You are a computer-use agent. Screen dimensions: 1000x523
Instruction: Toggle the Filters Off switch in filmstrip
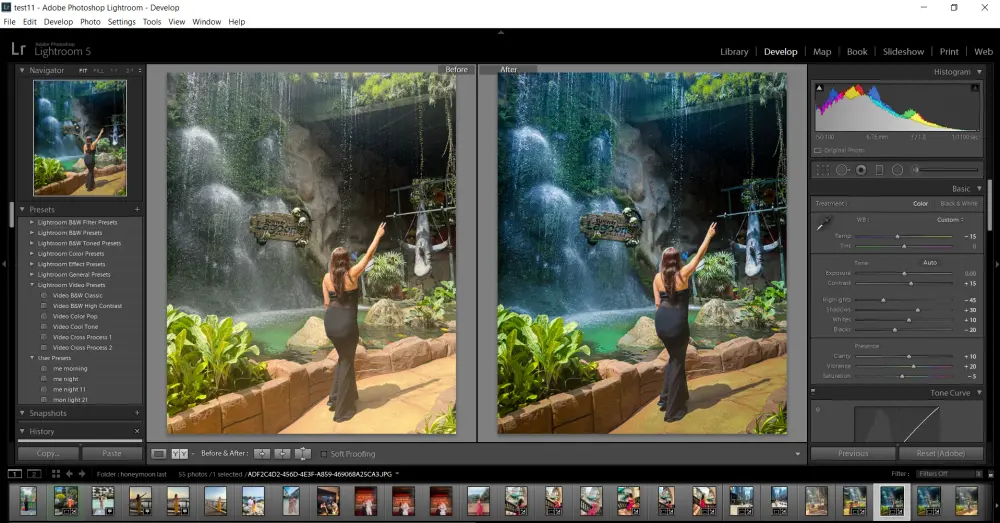tap(991, 474)
